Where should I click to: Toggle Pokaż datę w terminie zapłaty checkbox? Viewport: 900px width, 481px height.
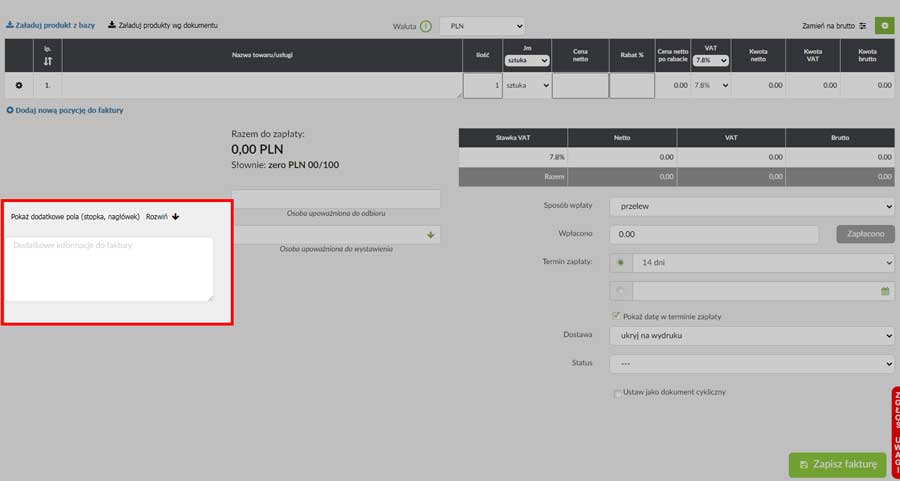[x=616, y=316]
